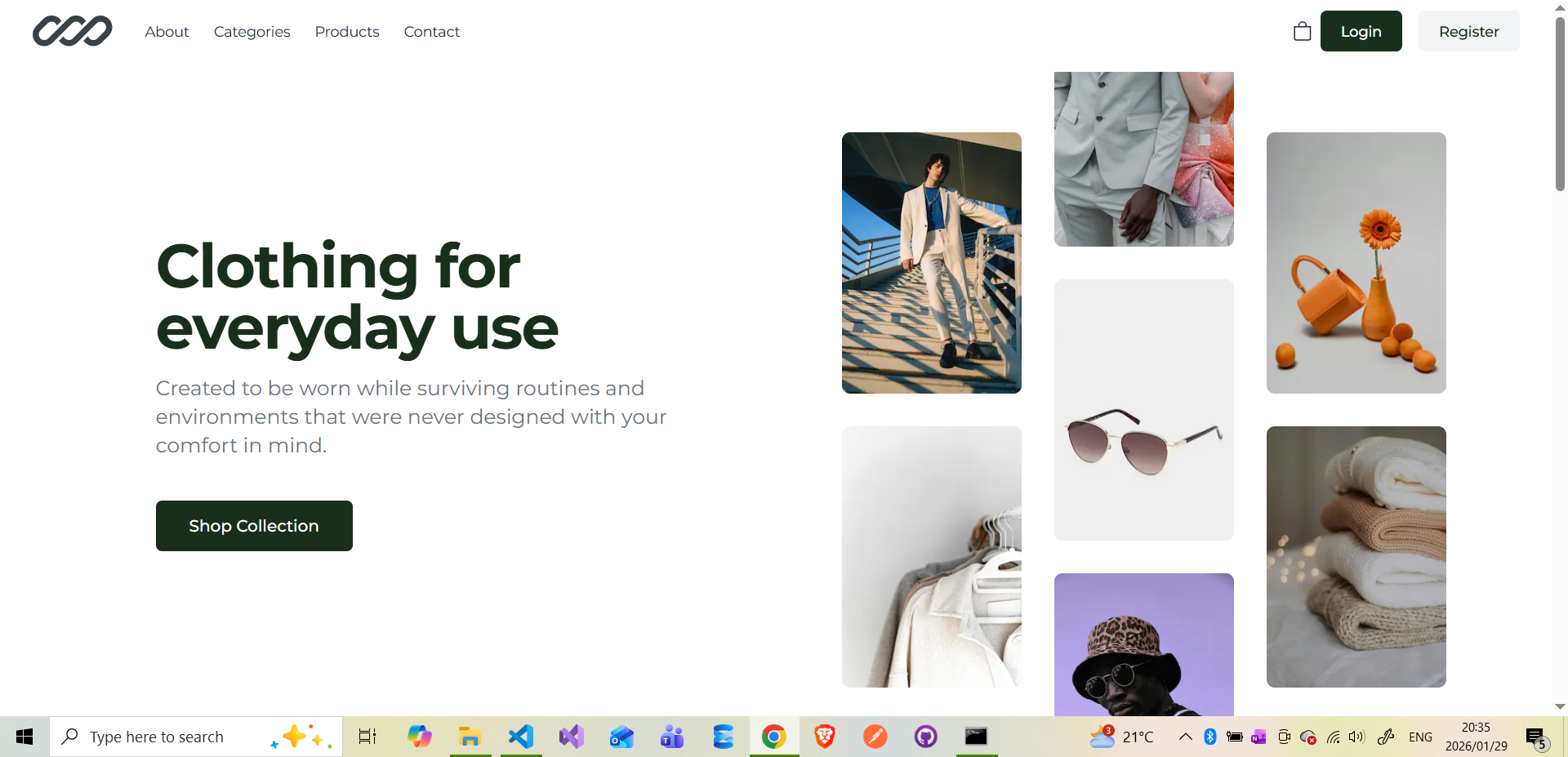Open the ENG language switcher
Viewport: 1568px width, 757px height.
click(x=1420, y=737)
